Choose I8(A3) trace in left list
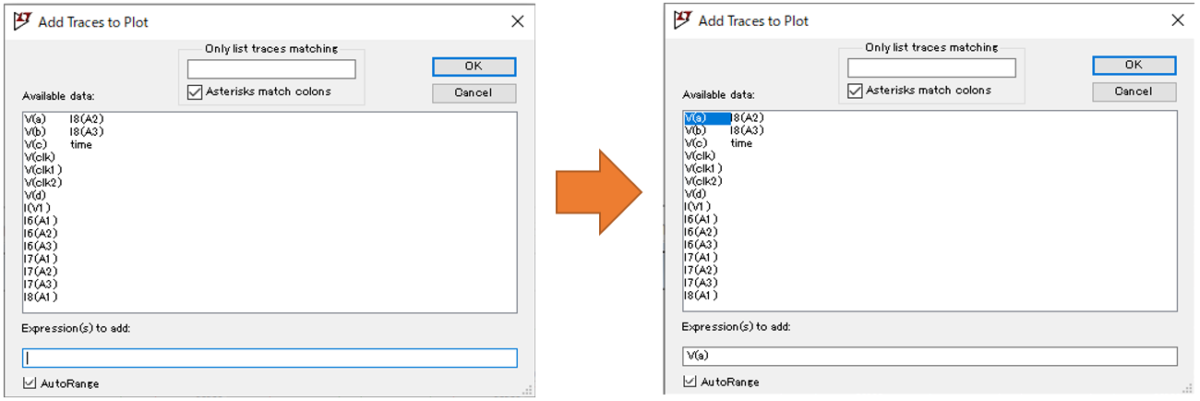This screenshot has height=401, width=1200. [86, 132]
